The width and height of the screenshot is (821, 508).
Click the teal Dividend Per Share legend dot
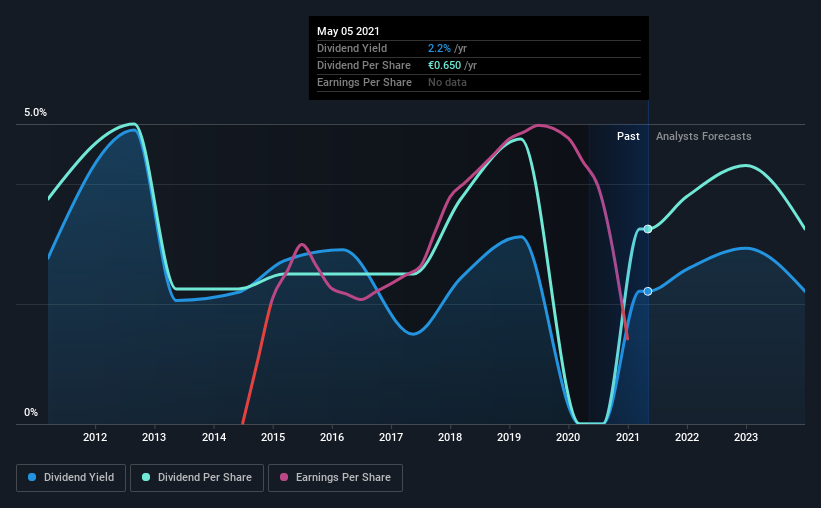pyautogui.click(x=146, y=477)
